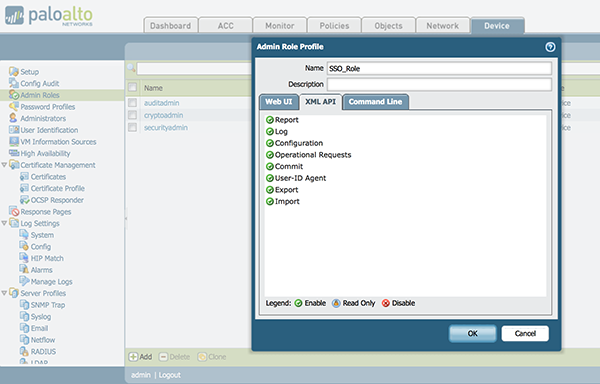Click the System log settings icon
Image resolution: width=600 pixels, height=384 pixels.
(24, 235)
